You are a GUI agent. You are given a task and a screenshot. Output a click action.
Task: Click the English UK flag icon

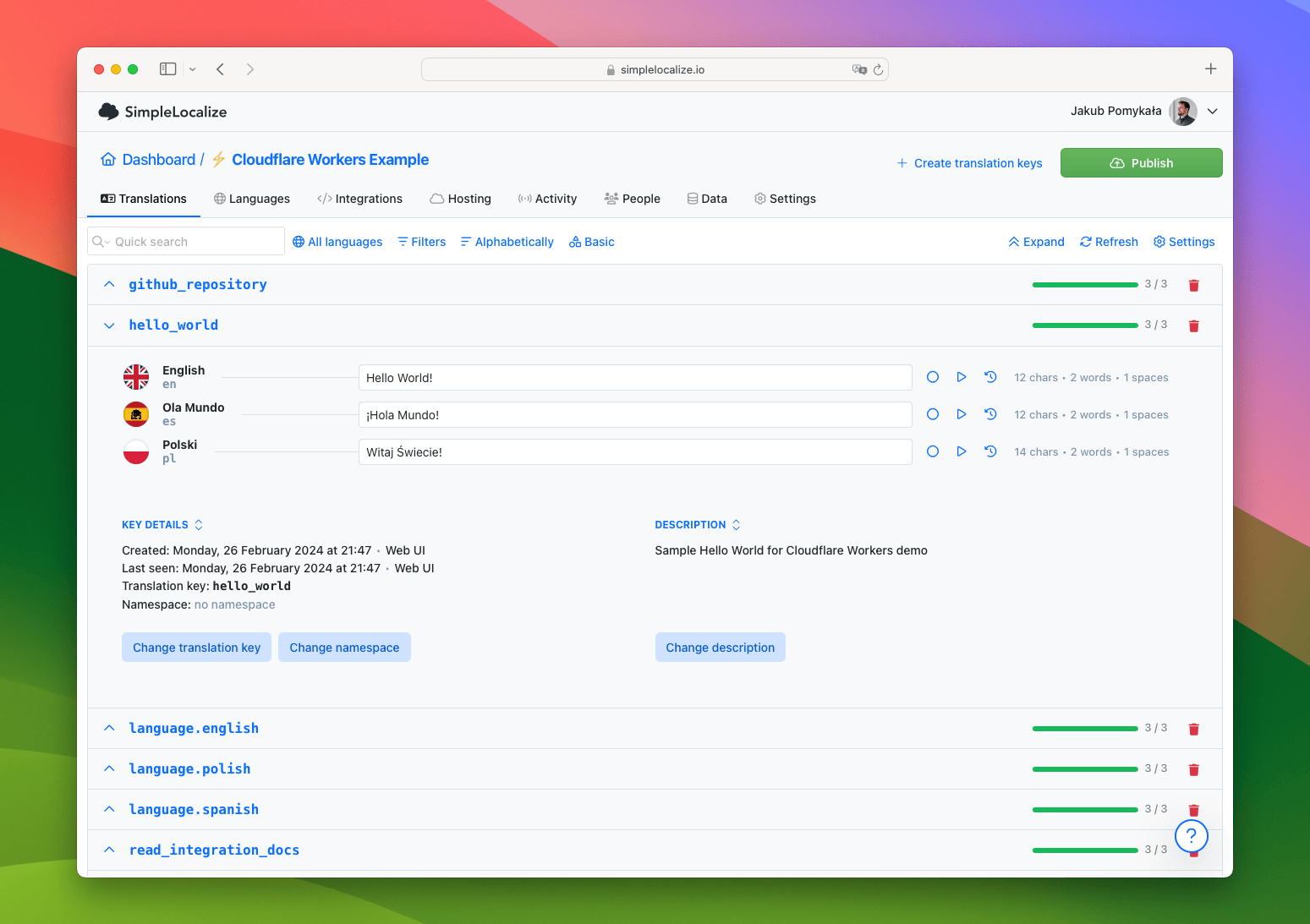tap(136, 377)
